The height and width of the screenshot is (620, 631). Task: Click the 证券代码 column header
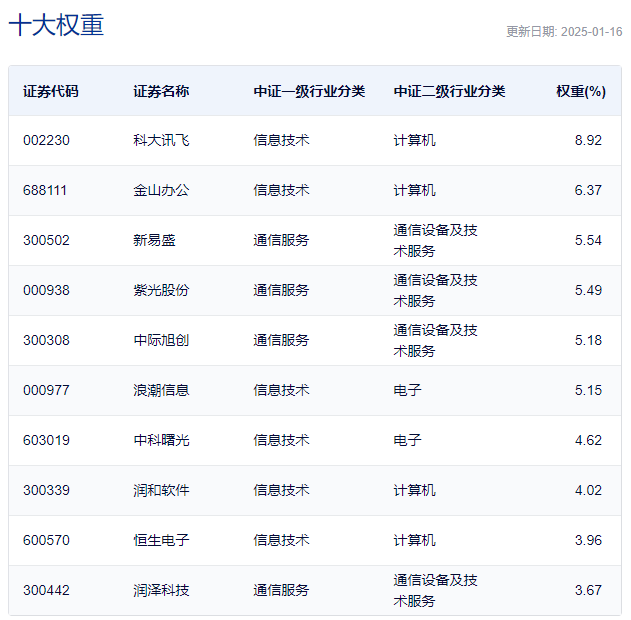51,91
